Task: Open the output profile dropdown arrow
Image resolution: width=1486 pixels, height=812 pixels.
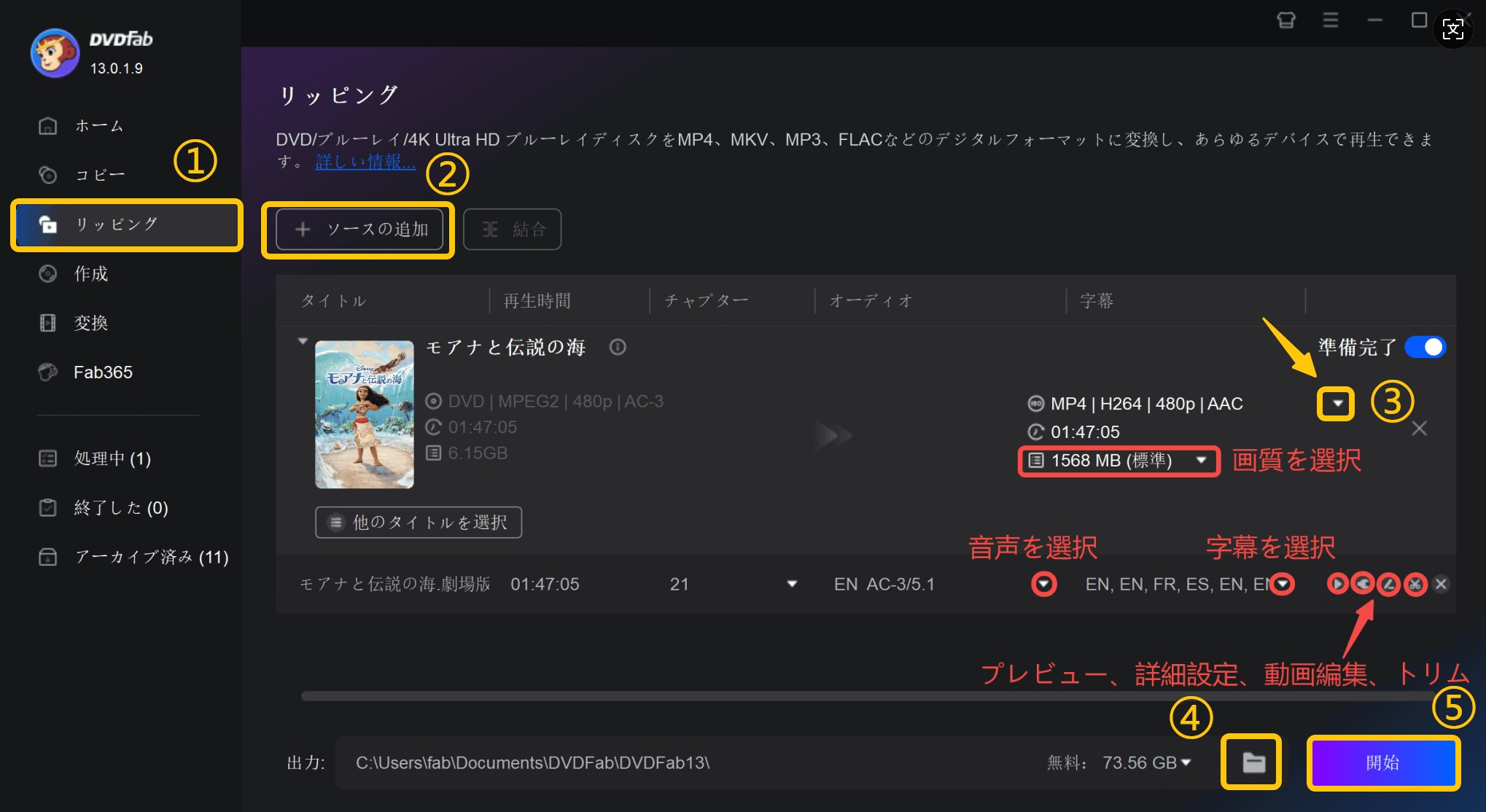Action: click(x=1337, y=403)
